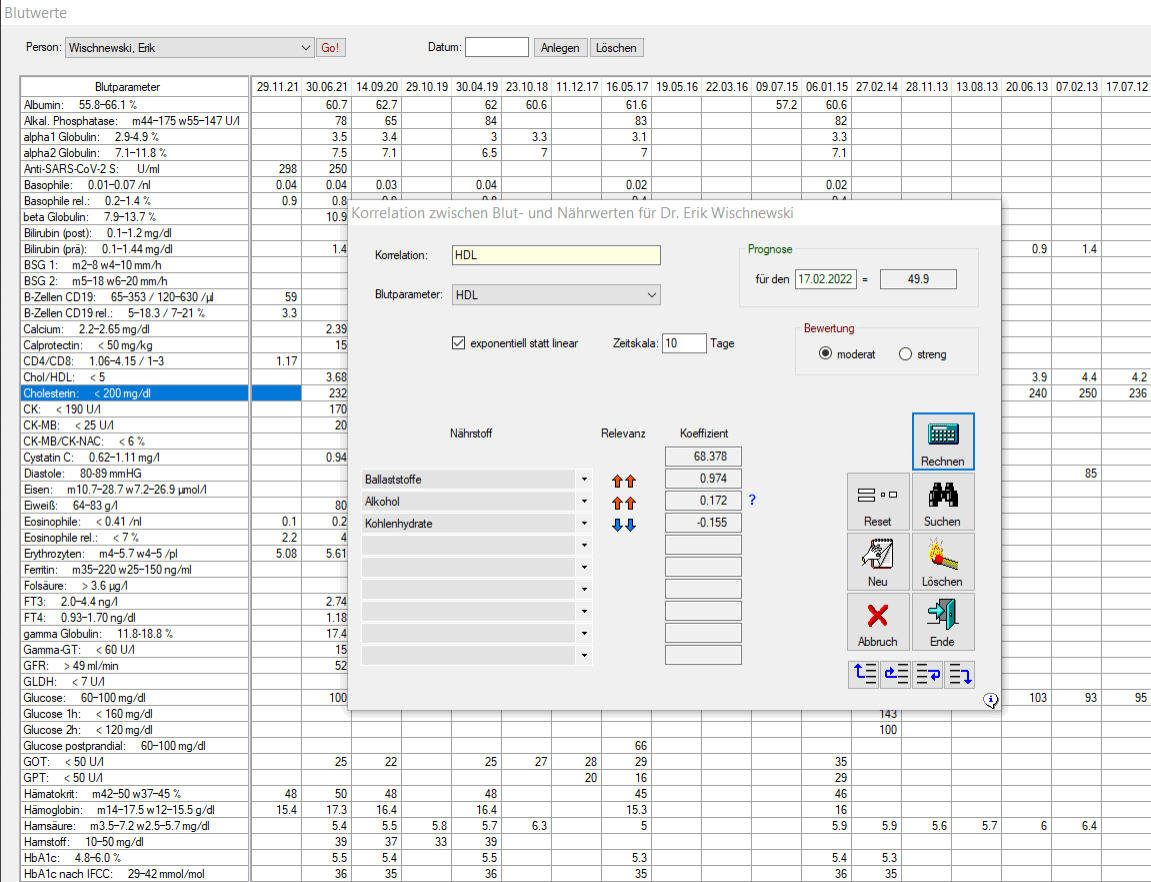Image resolution: width=1151 pixels, height=882 pixels.
Task: Select the Cholesterin row in the blood parameters list
Action: 135,394
